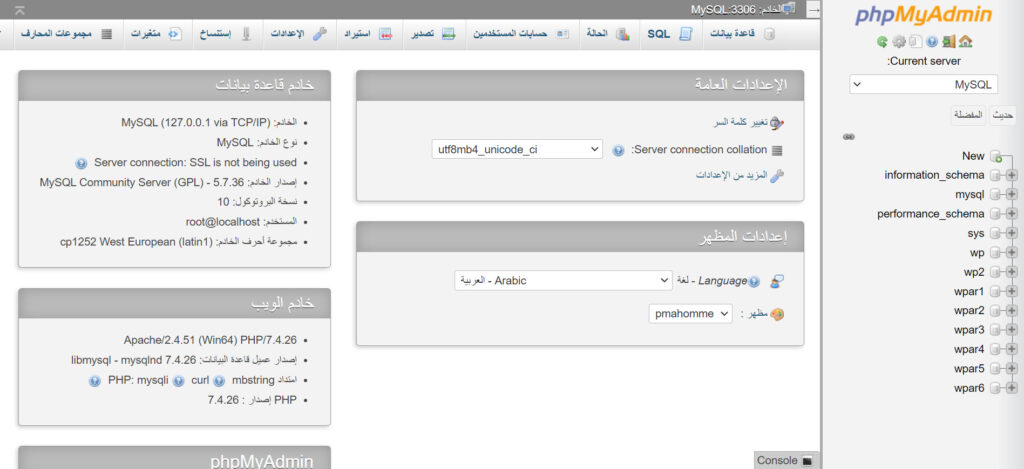Select the New database entry

coord(973,156)
